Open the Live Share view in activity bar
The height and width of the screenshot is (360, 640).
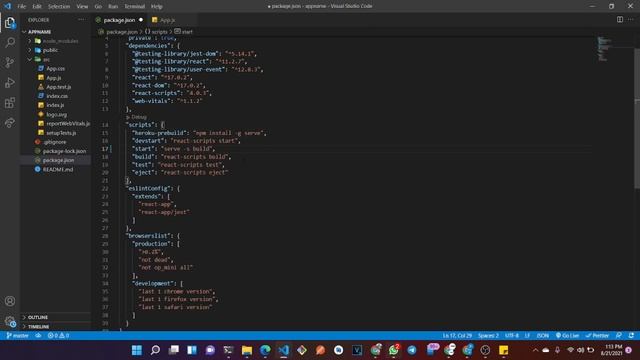(x=10, y=122)
